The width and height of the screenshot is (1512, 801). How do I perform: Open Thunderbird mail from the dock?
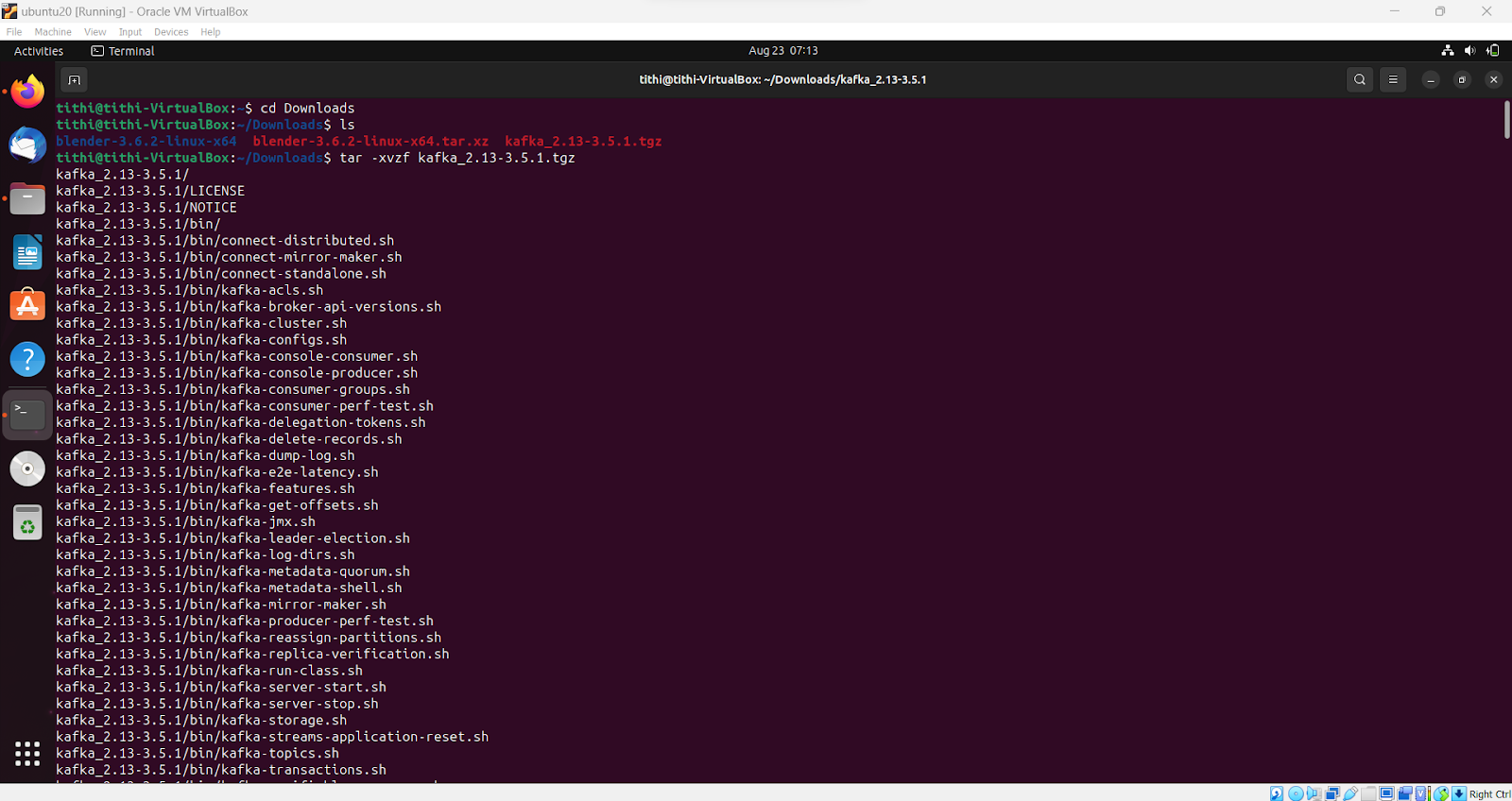coord(27,145)
